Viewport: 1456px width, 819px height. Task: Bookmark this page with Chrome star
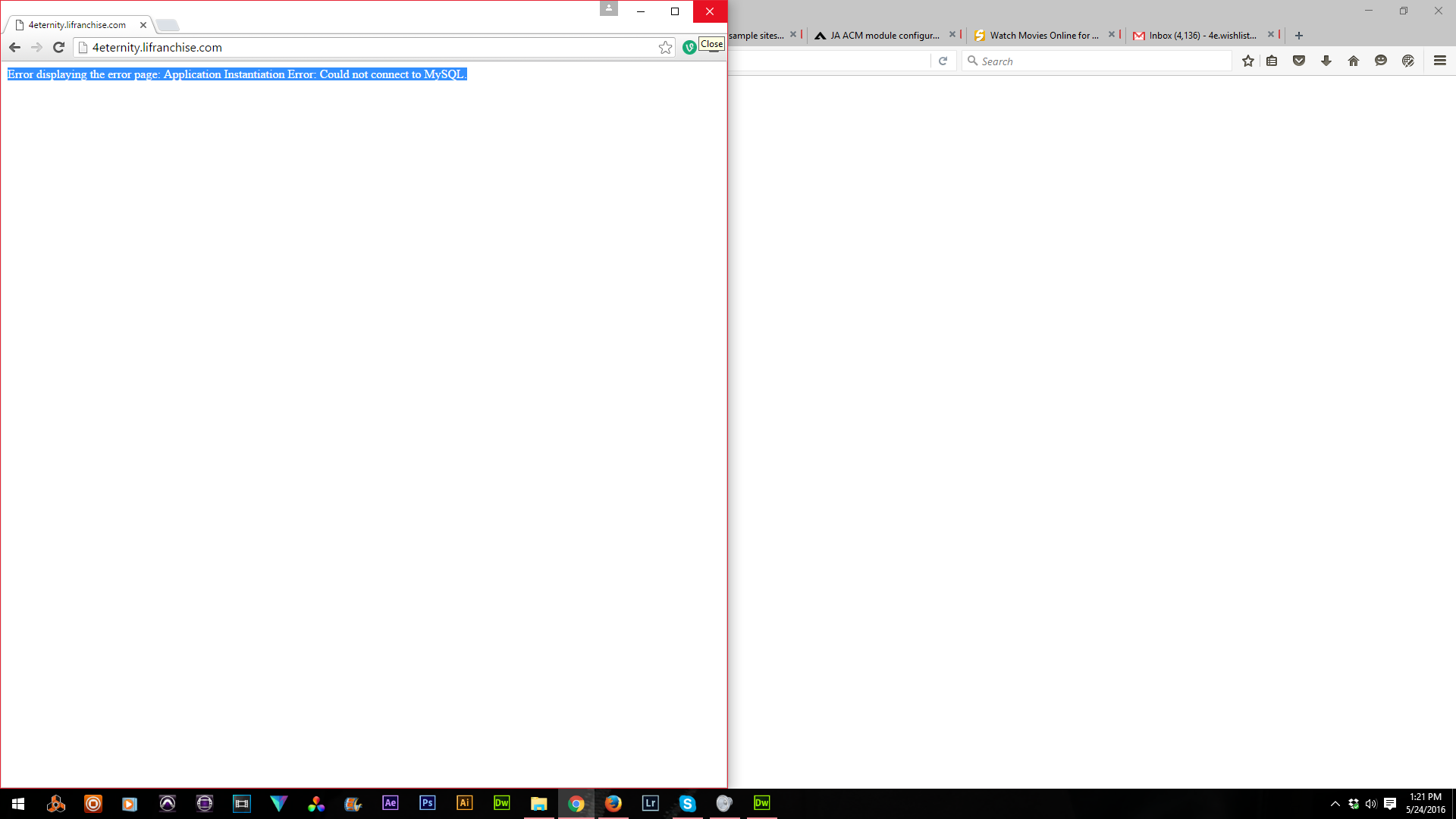665,47
